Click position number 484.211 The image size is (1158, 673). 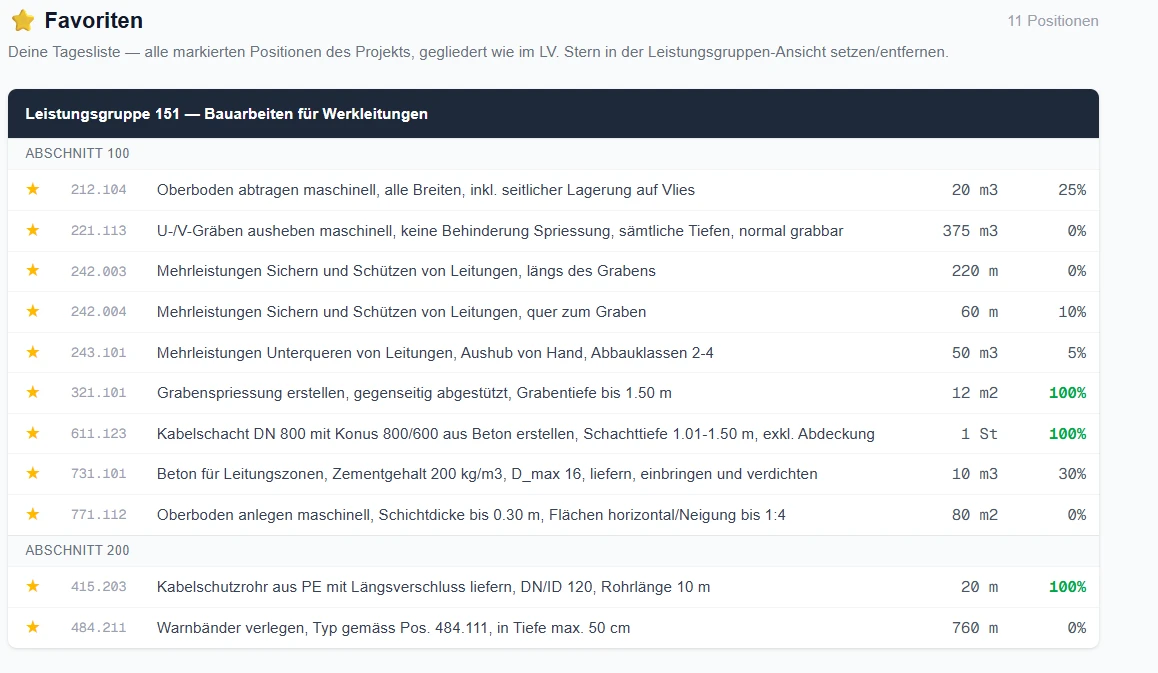pyautogui.click(x=98, y=628)
